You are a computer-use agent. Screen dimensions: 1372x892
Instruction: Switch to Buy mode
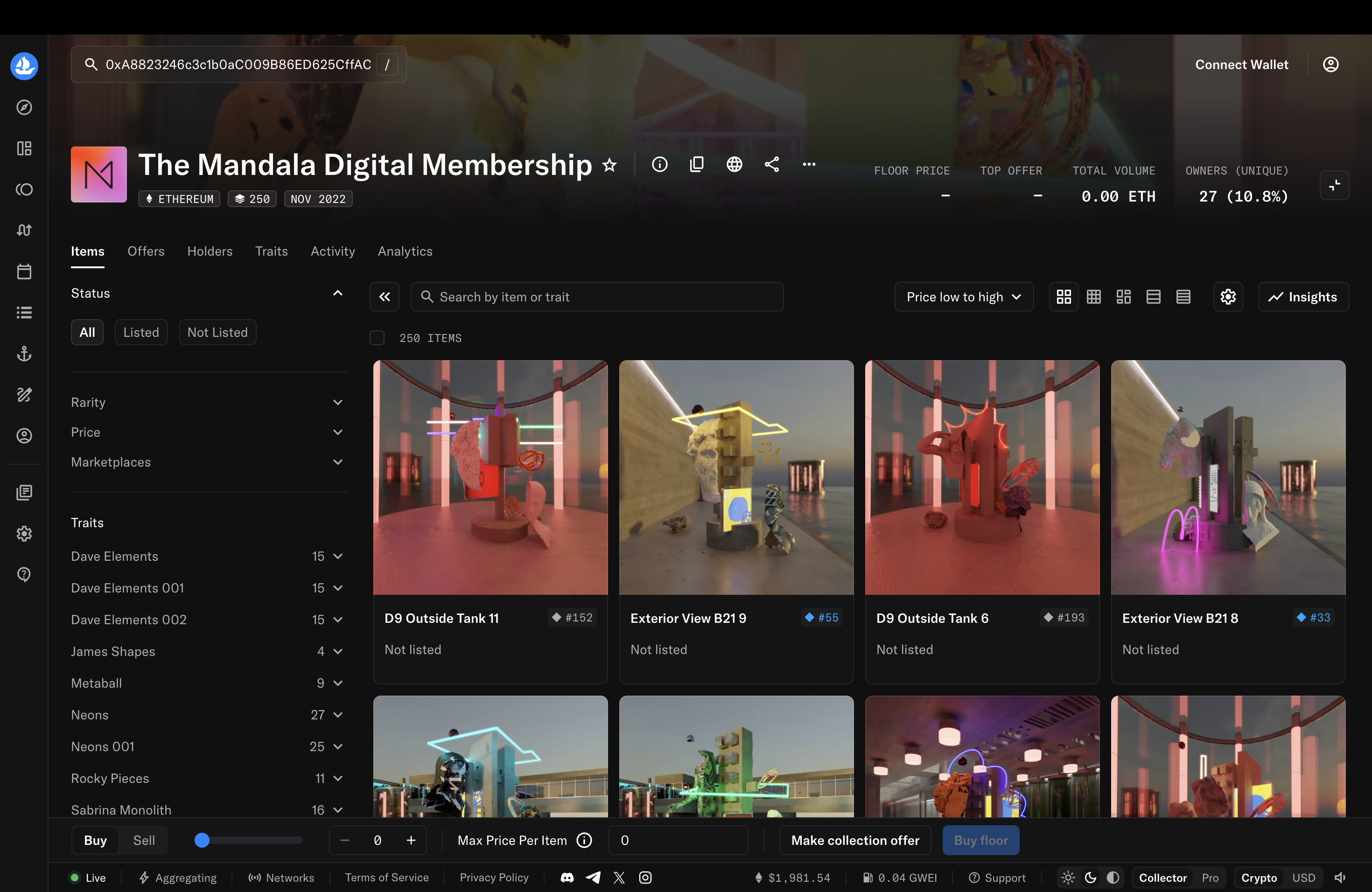pos(95,840)
